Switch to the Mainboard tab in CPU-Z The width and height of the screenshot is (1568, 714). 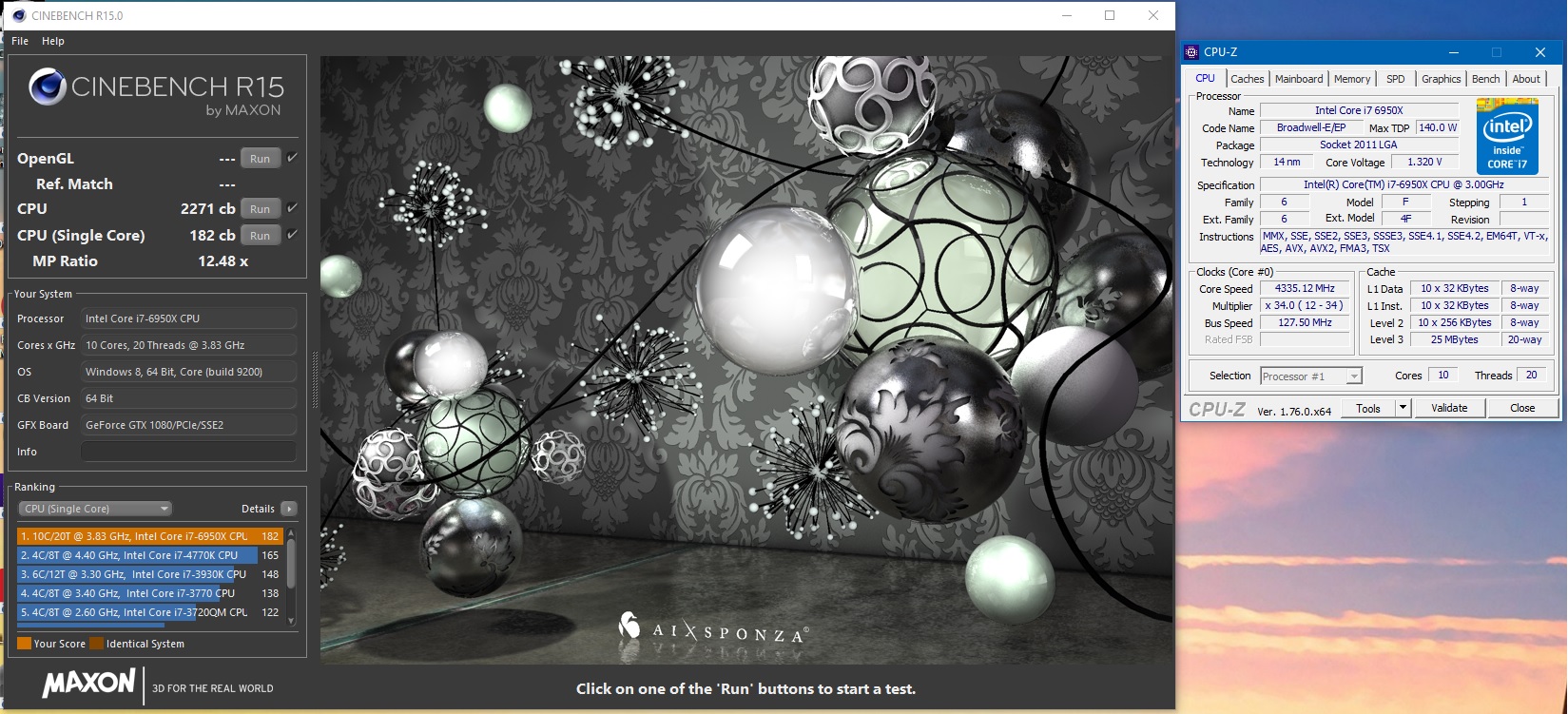point(1299,79)
